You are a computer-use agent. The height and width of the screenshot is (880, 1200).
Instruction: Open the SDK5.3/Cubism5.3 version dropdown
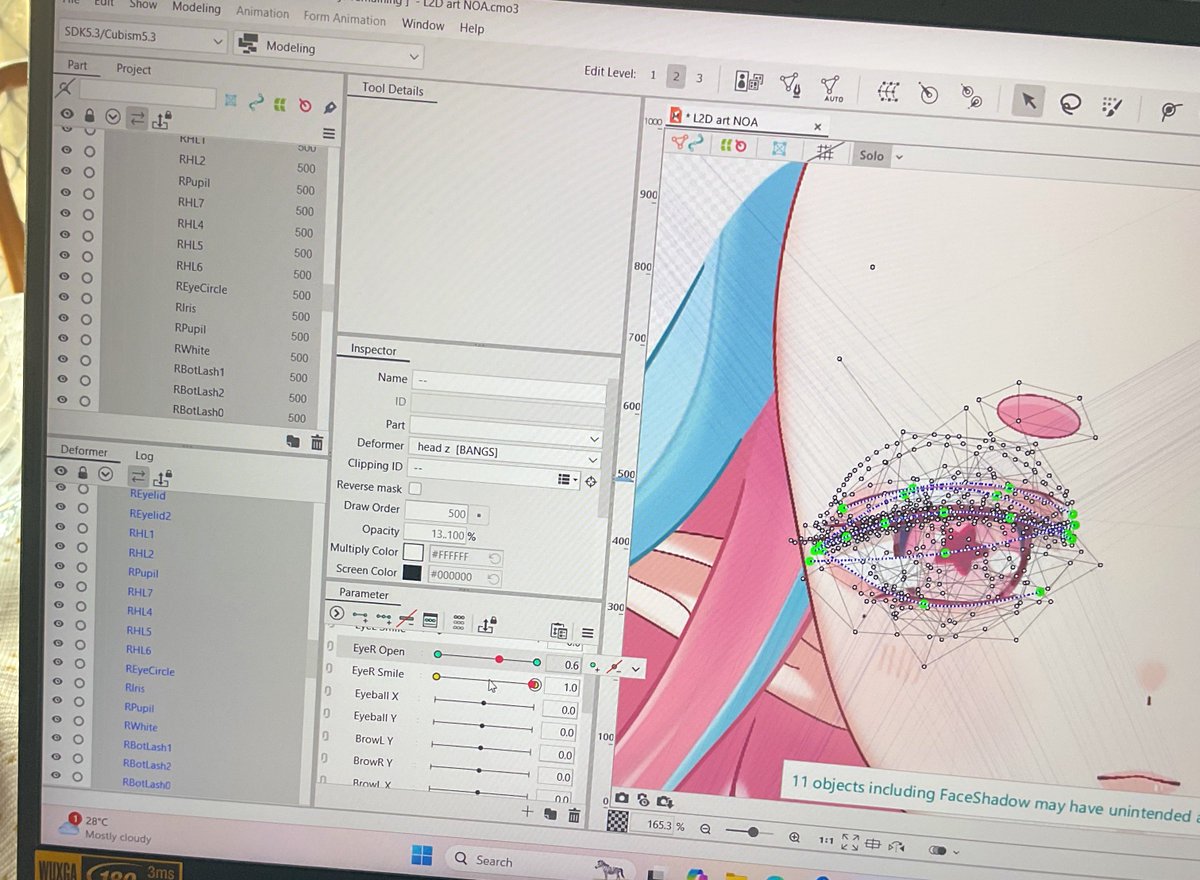143,38
